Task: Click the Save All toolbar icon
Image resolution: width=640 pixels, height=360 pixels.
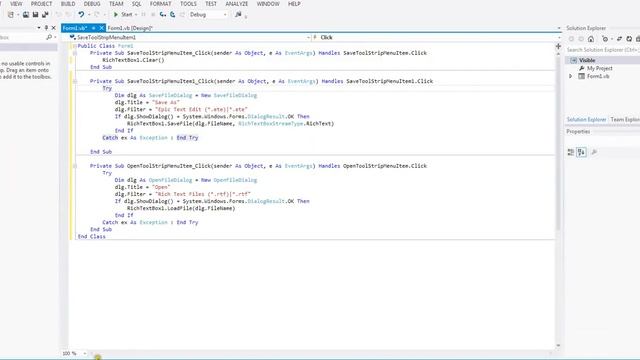Action: [45, 15]
